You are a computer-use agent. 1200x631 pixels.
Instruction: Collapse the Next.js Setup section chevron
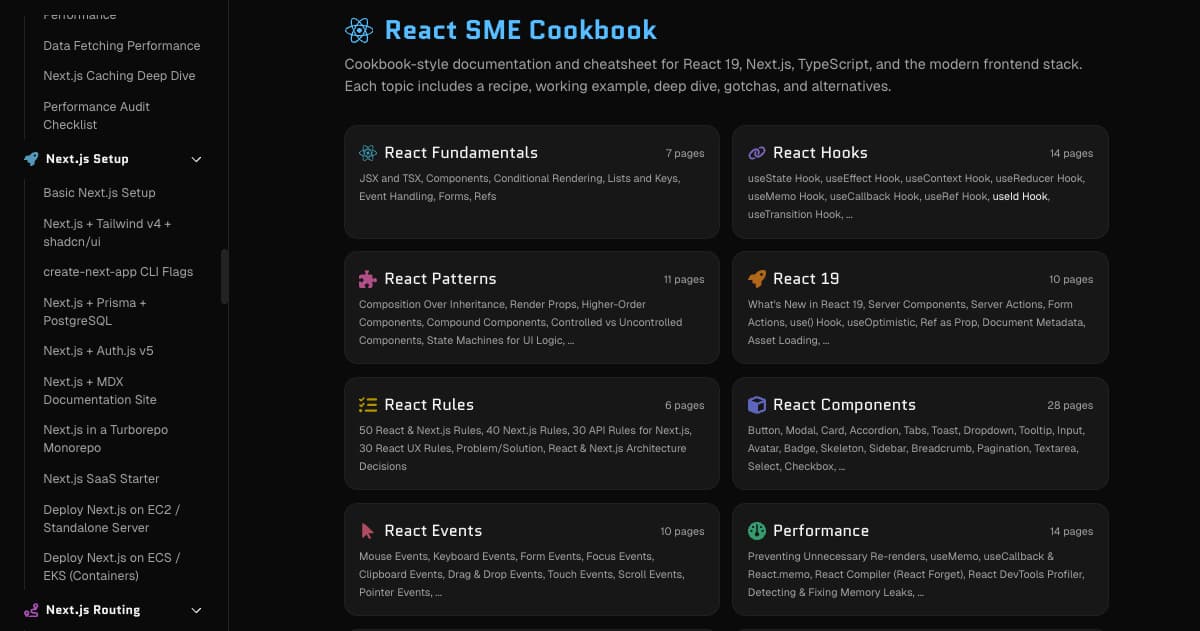click(196, 159)
